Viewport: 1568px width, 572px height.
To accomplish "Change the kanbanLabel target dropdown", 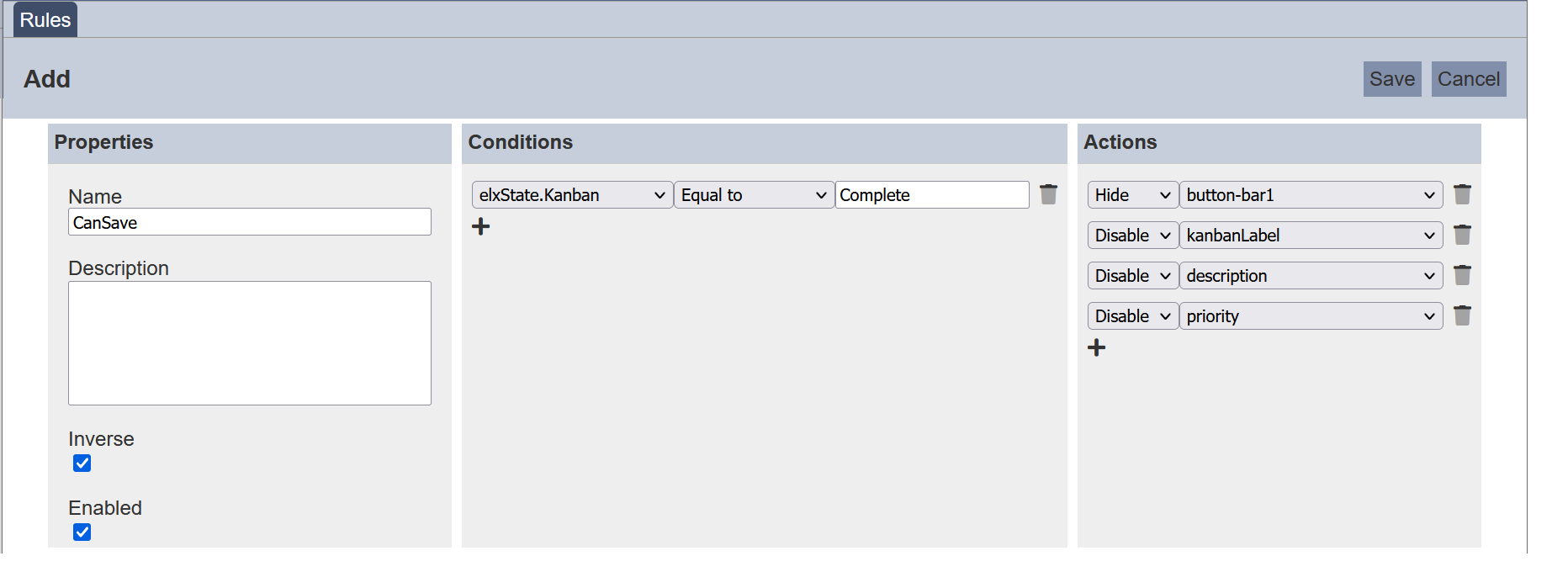I will click(x=1310, y=236).
